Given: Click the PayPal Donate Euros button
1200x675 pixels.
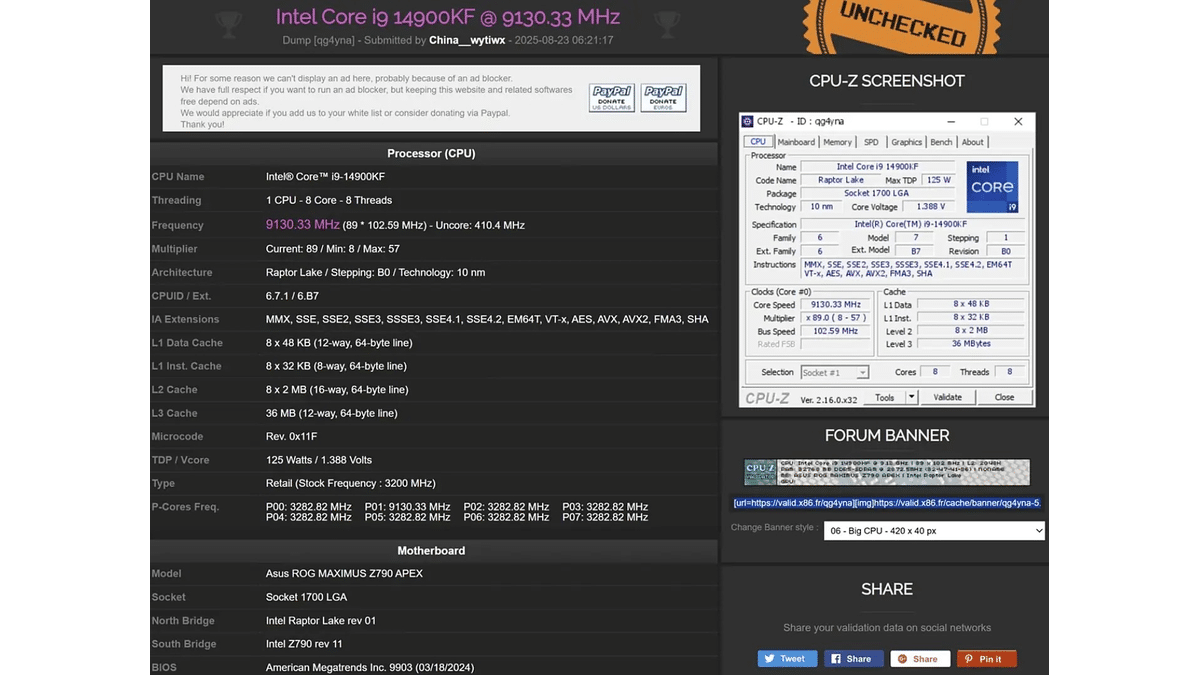Looking at the screenshot, I should (x=663, y=98).
